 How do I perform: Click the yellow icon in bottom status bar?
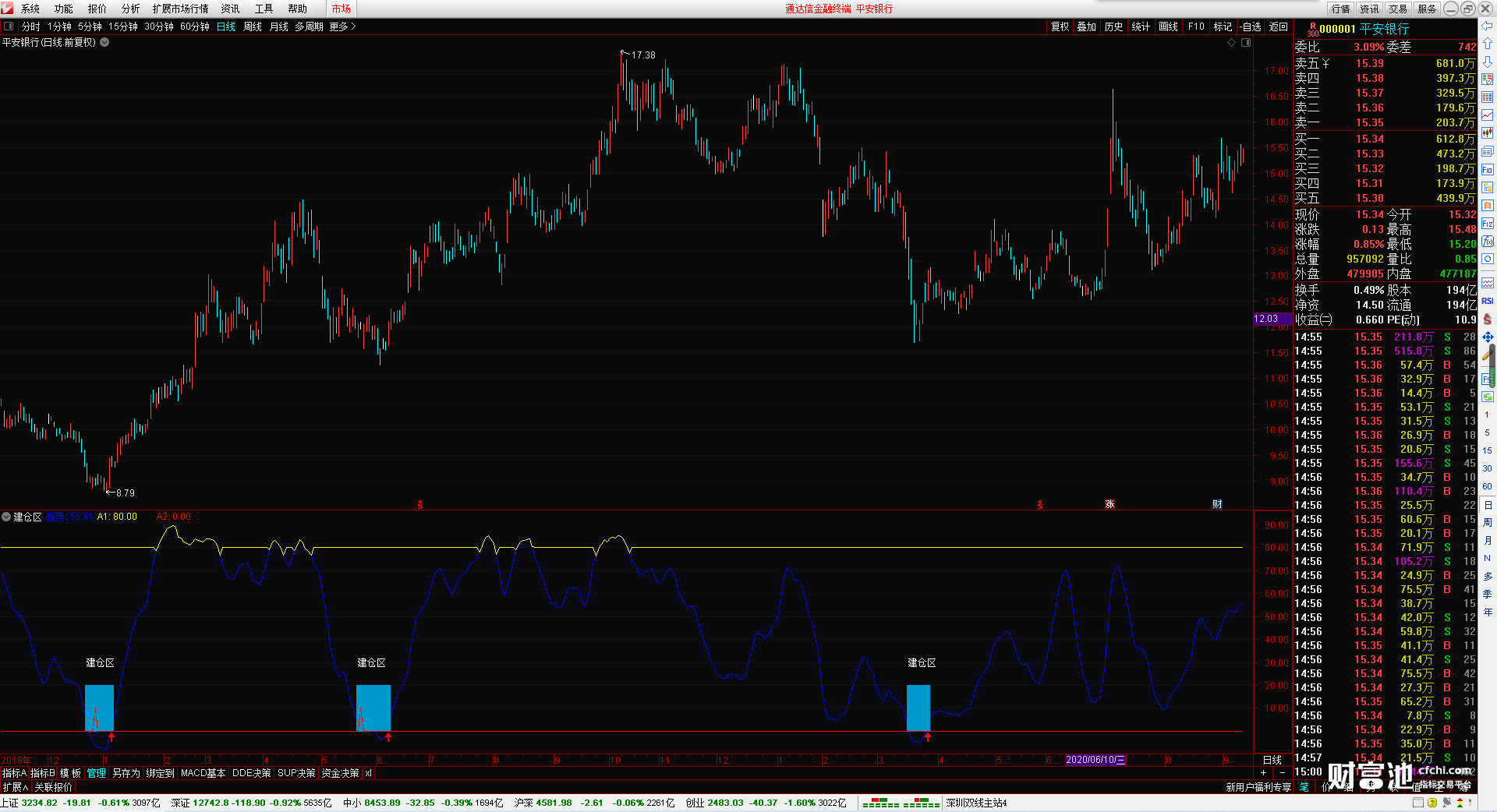pyautogui.click(x=1432, y=803)
